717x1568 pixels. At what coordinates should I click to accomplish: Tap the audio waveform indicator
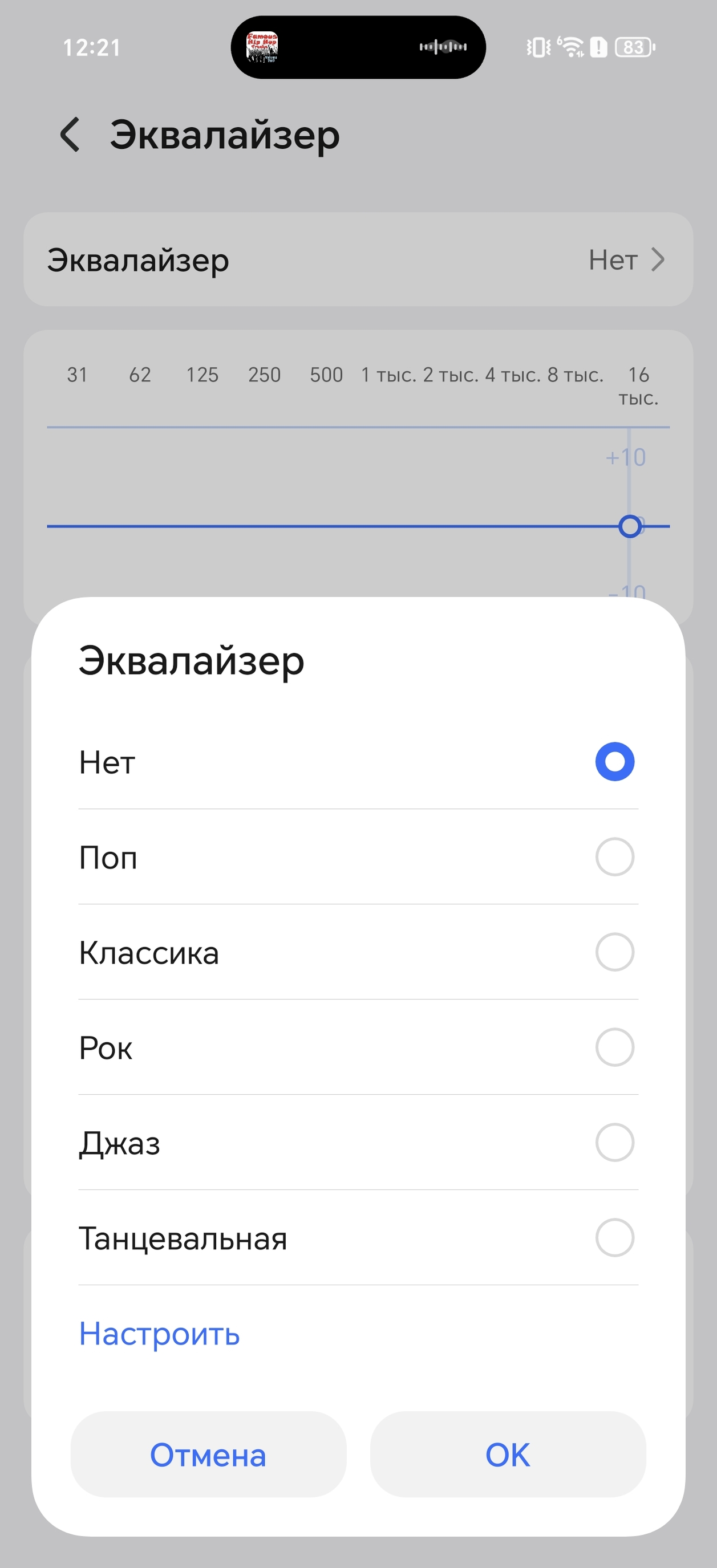coord(443,47)
